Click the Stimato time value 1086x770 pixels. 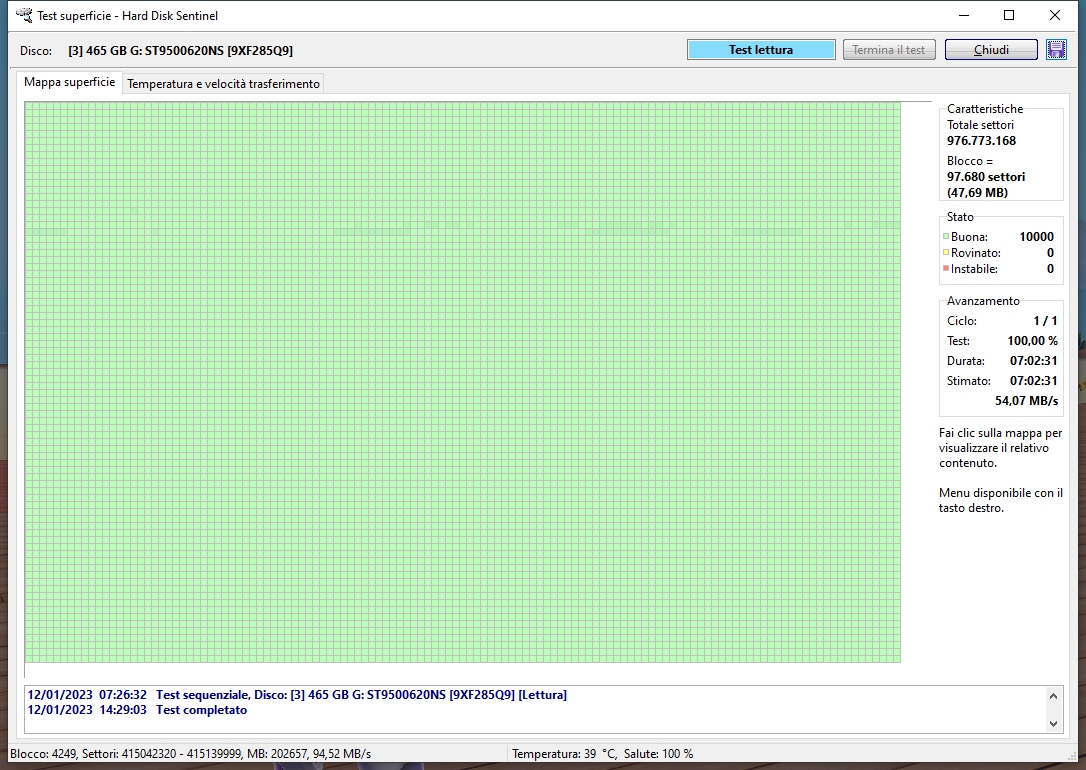tap(1033, 381)
